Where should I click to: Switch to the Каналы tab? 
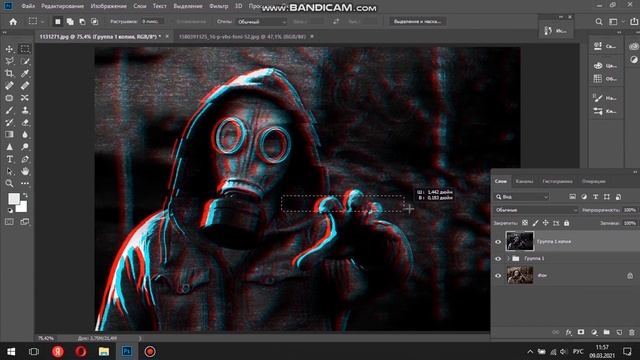pos(524,181)
